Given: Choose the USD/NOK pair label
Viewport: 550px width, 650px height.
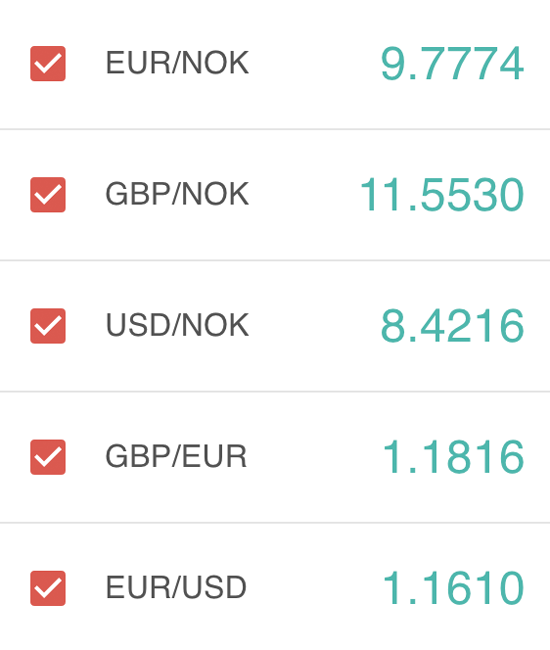Looking at the screenshot, I should point(177,325).
